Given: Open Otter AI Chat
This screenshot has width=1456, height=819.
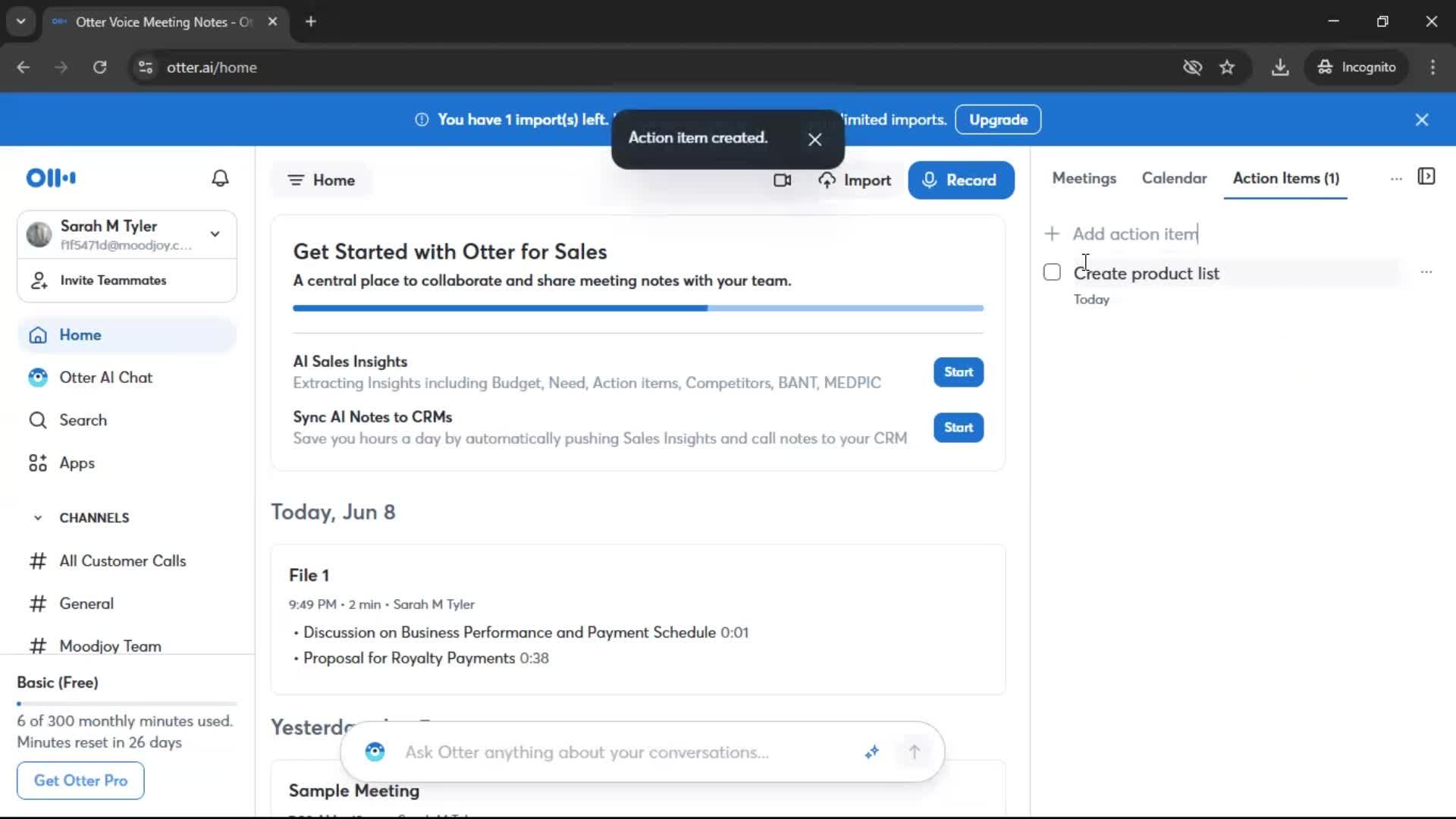Looking at the screenshot, I should point(127,378).
